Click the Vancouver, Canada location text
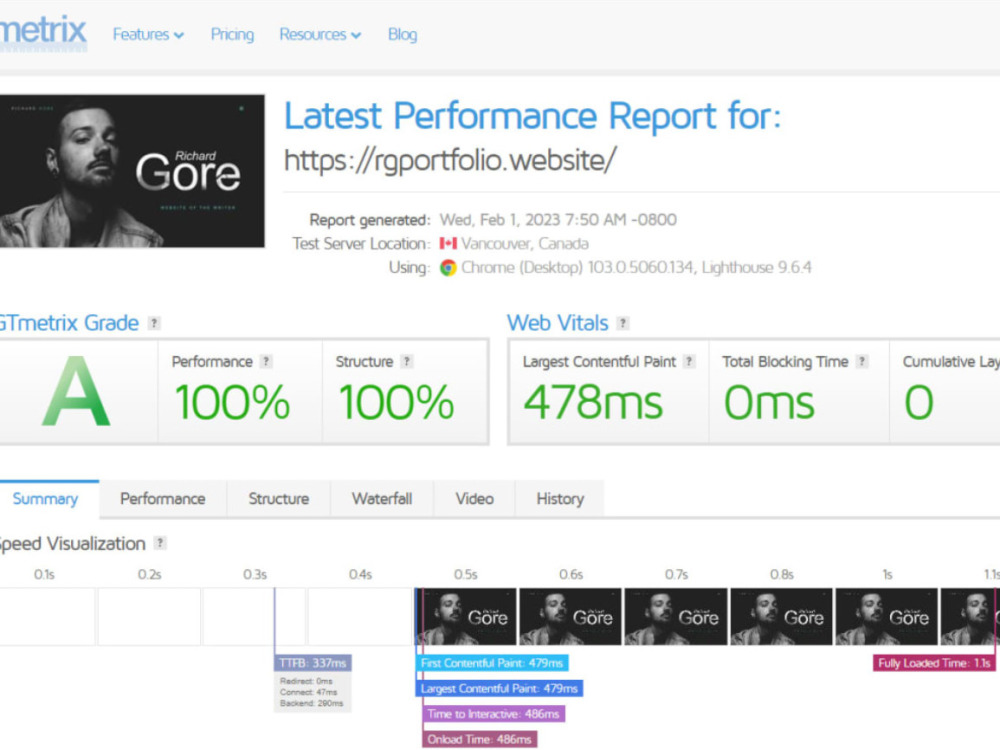 (525, 244)
